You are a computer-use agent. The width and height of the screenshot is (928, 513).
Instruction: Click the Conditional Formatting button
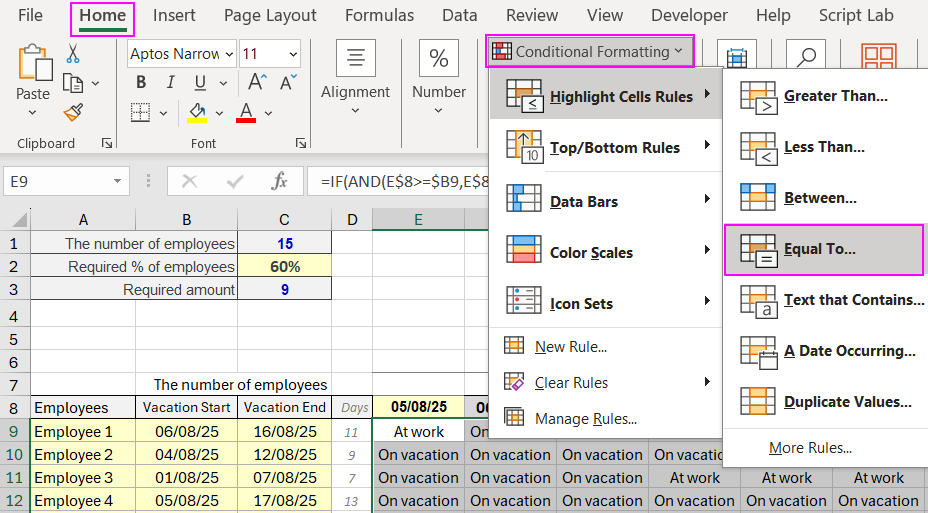point(589,51)
